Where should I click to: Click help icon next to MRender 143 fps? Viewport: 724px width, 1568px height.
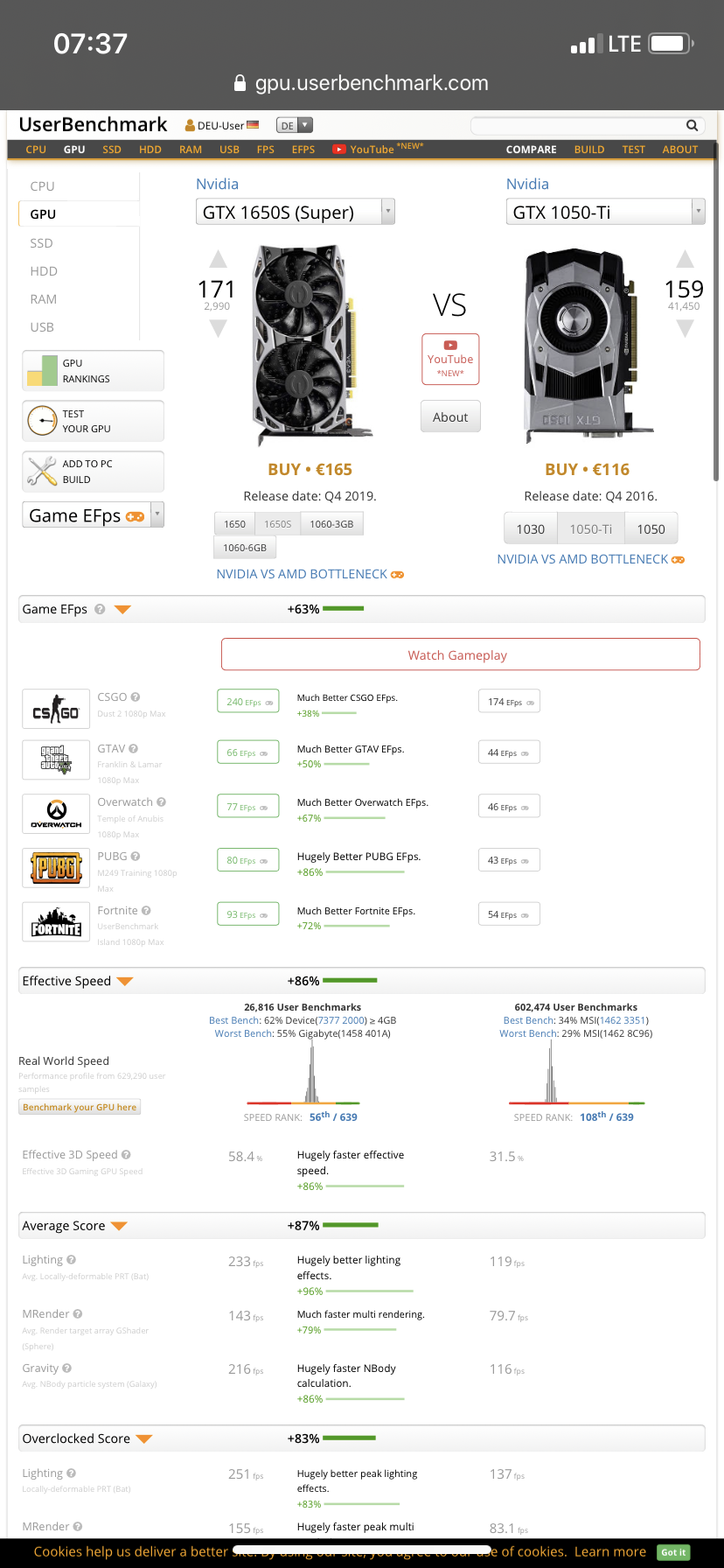78,1314
